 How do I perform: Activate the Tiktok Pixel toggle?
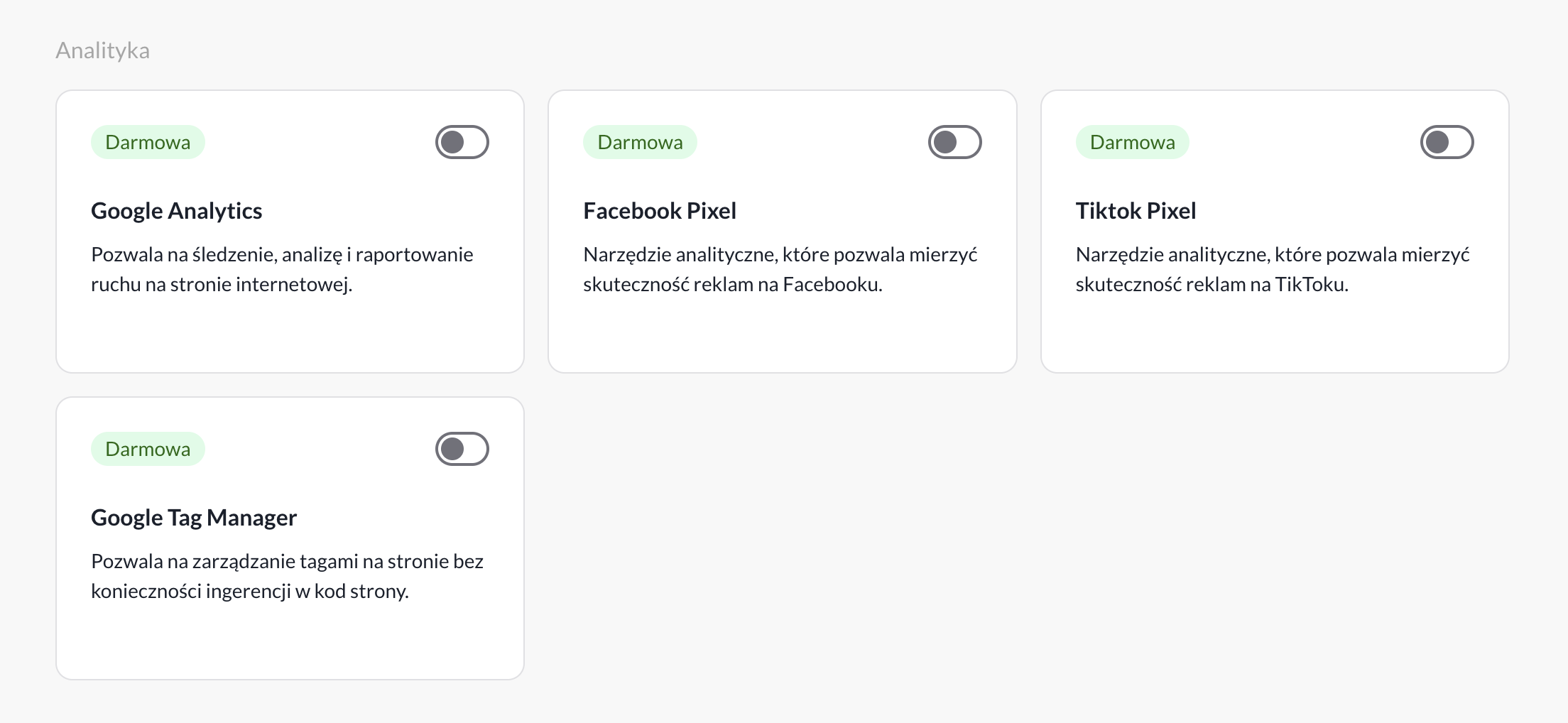click(1447, 142)
